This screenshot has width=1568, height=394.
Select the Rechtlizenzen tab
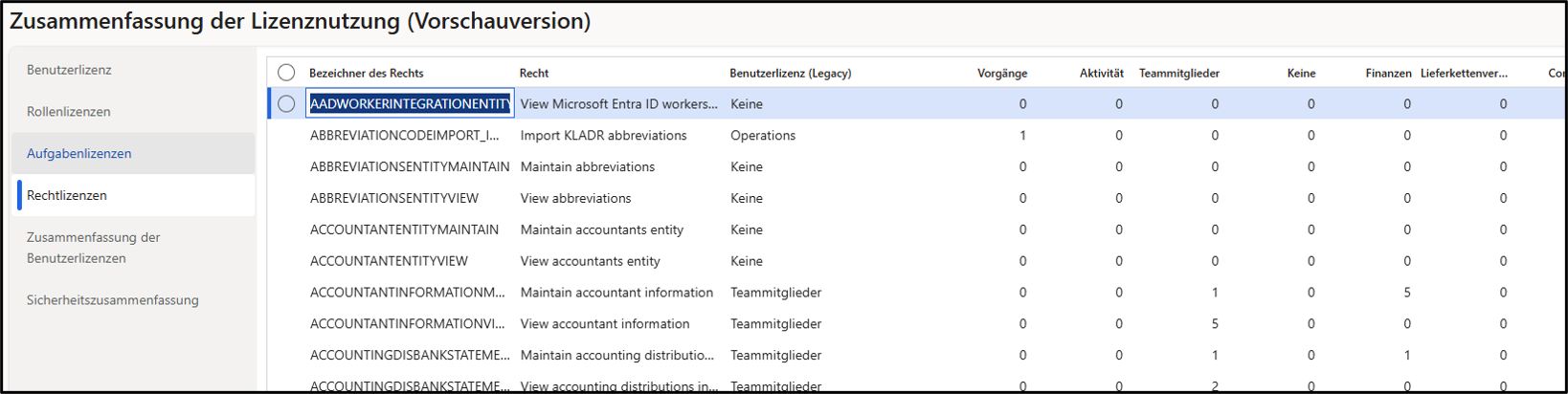(67, 195)
